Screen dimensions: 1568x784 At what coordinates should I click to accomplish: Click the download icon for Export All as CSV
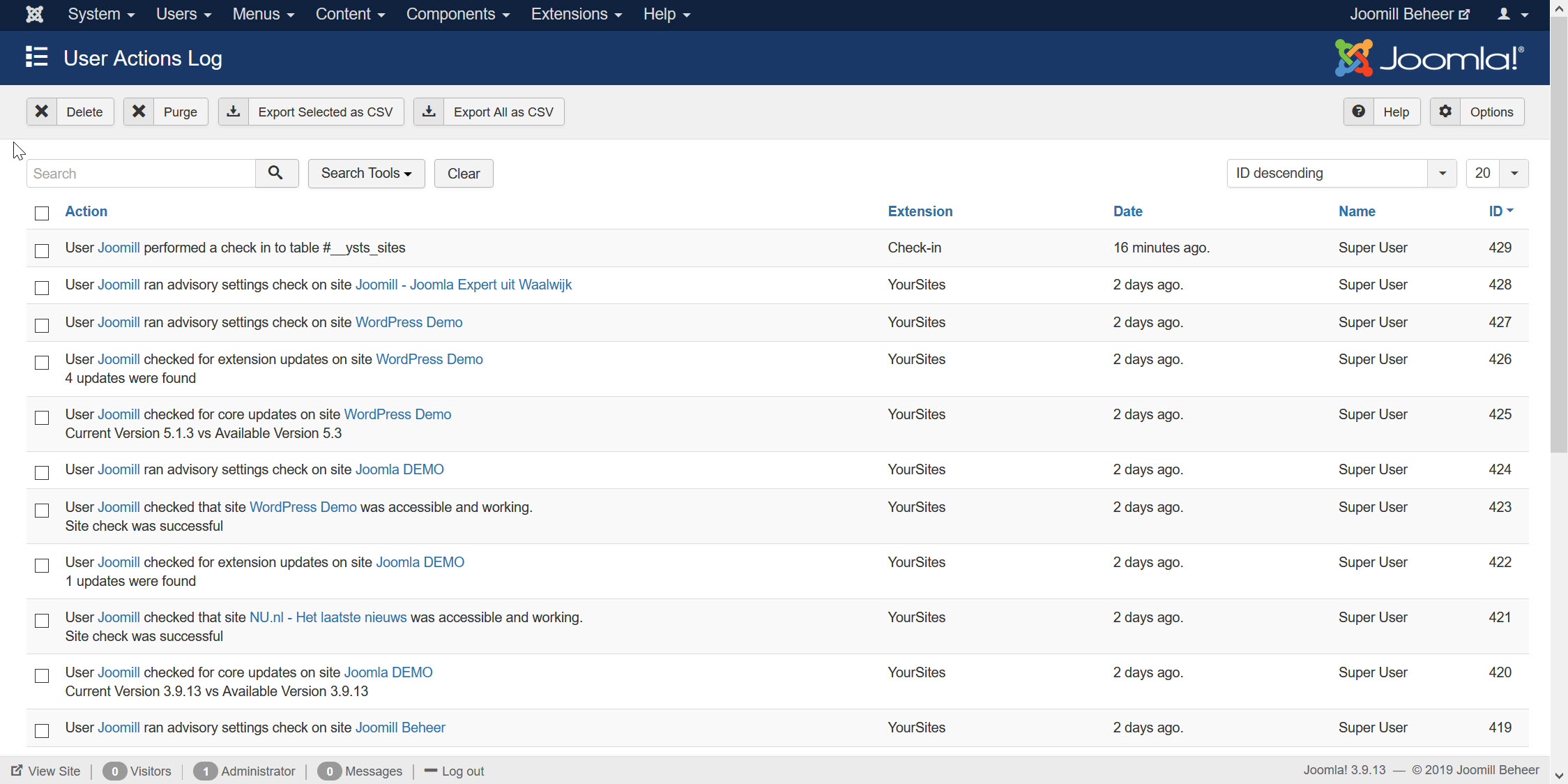429,112
